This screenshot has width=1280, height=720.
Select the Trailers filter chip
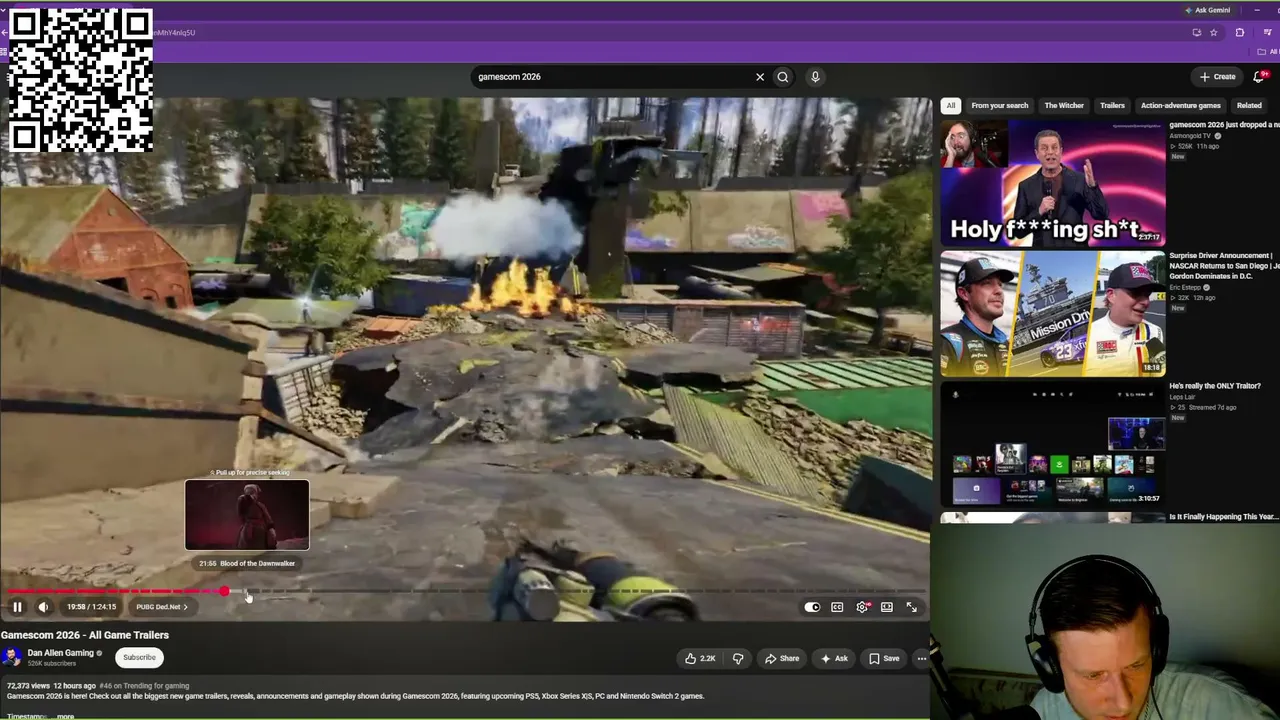(x=1112, y=105)
